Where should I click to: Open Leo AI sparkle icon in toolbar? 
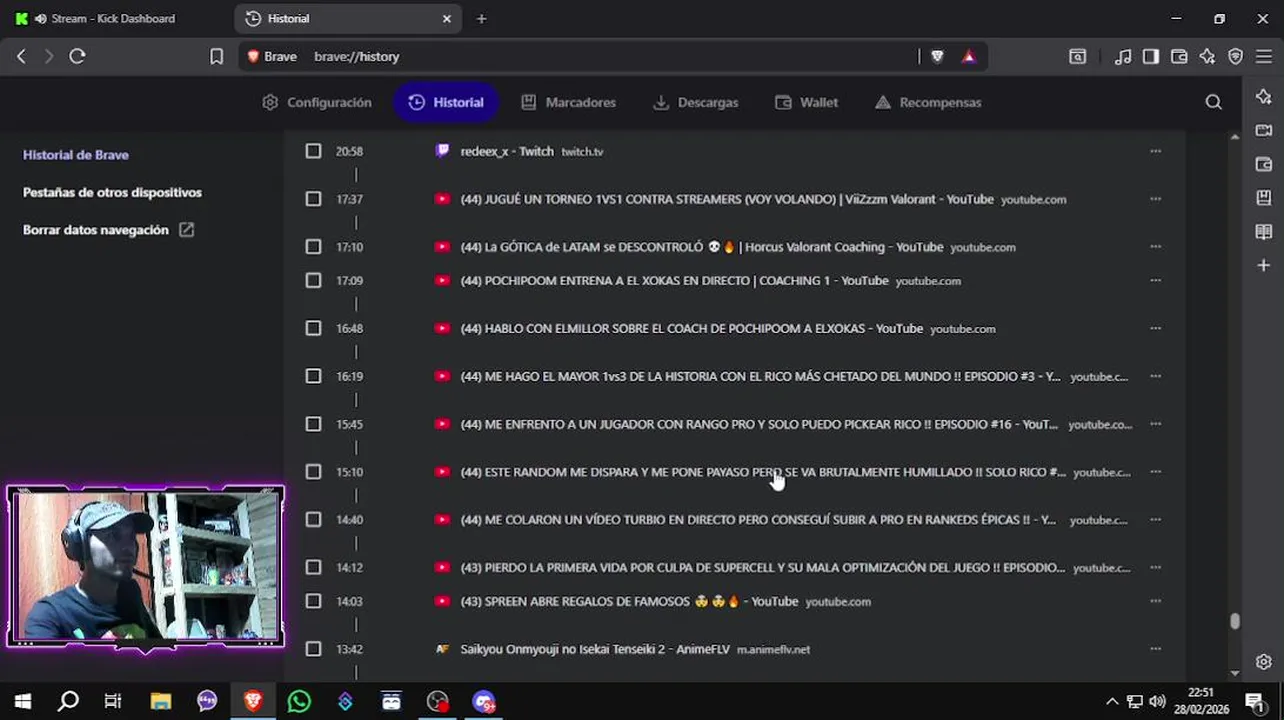click(x=1208, y=57)
